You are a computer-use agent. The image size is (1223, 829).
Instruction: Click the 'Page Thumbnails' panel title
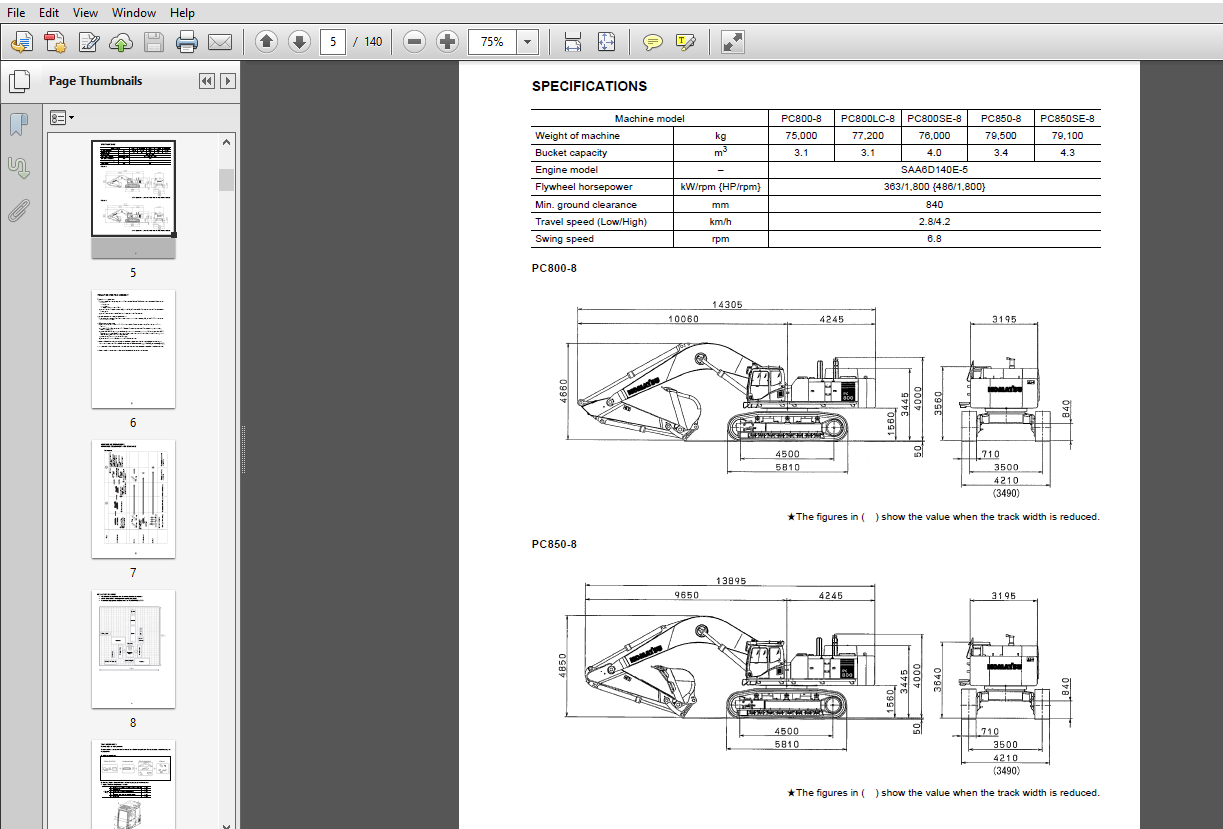click(95, 81)
